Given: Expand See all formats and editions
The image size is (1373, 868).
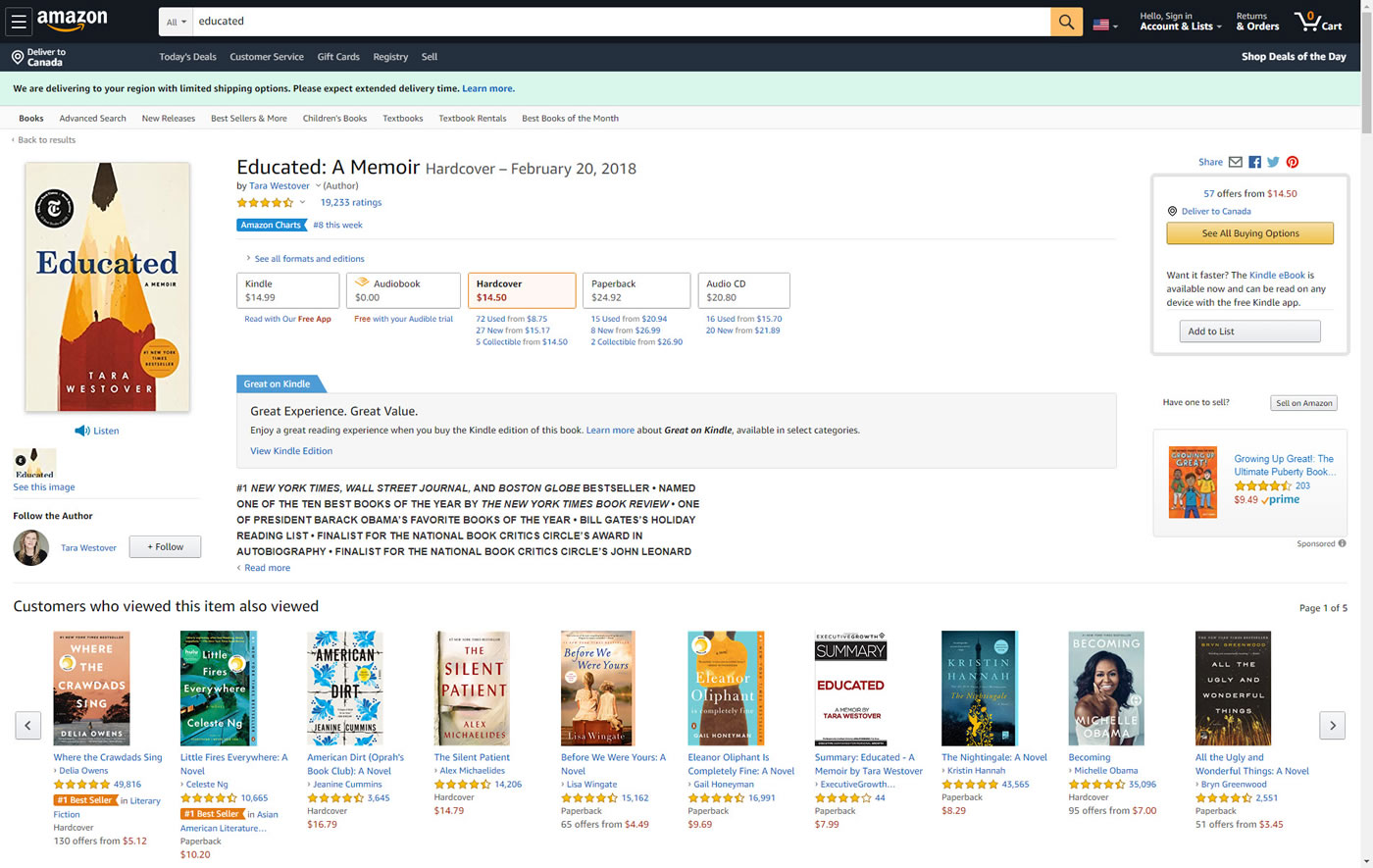Looking at the screenshot, I should [308, 259].
